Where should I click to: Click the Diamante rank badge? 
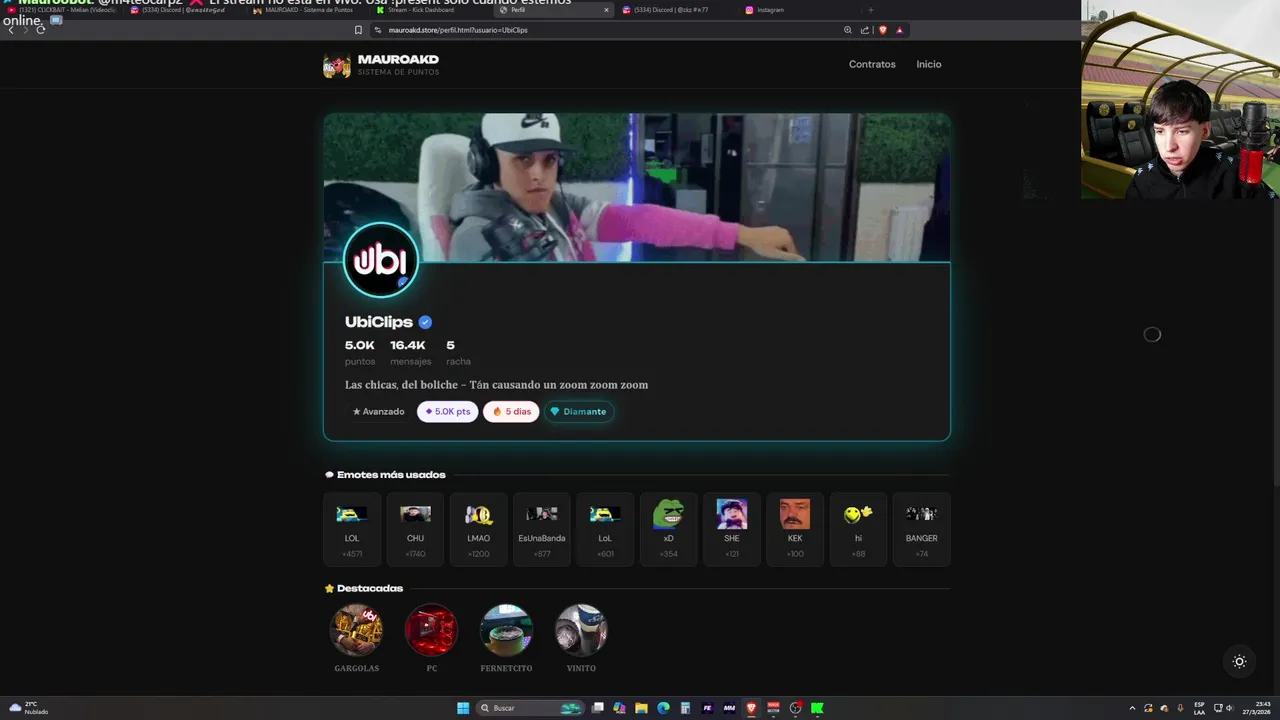(x=578, y=411)
